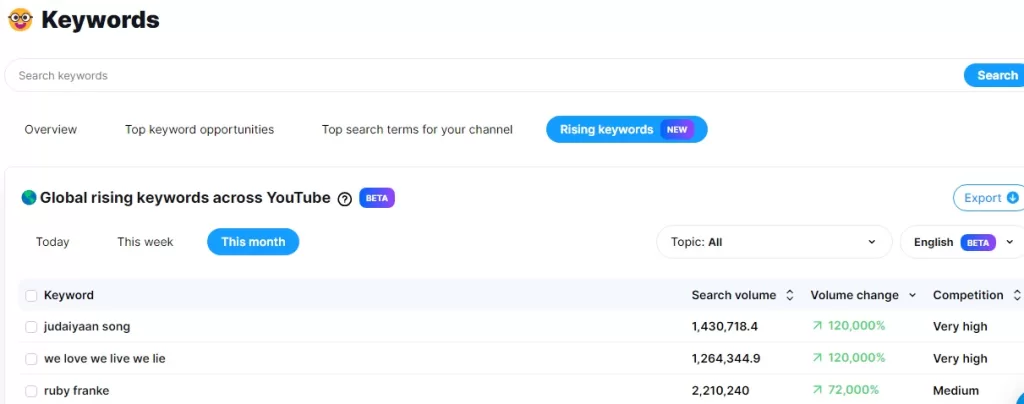Click the Search volume column header
The width and height of the screenshot is (1024, 404).
click(733, 295)
